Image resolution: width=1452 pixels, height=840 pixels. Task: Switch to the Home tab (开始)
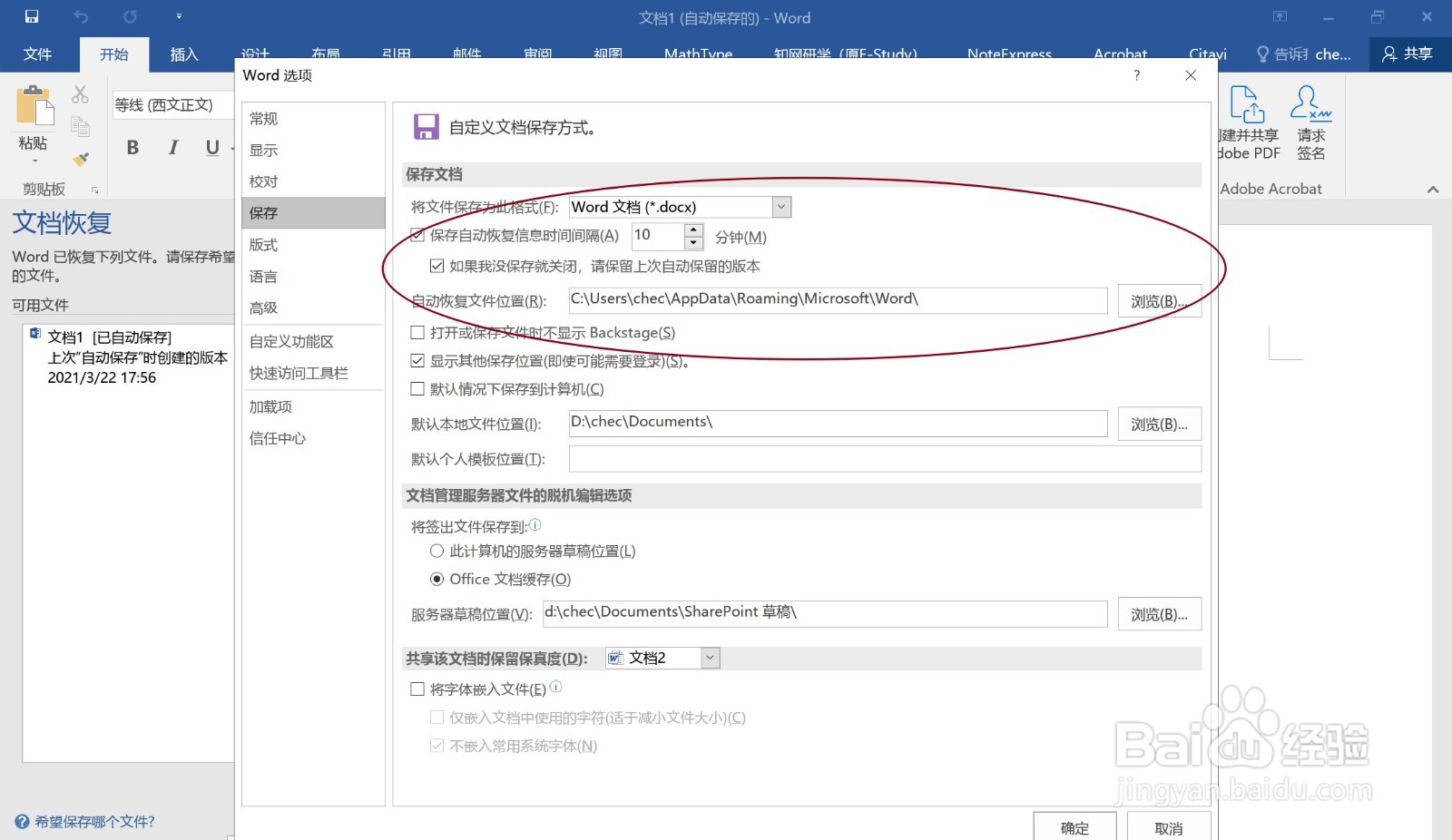pyautogui.click(x=113, y=54)
